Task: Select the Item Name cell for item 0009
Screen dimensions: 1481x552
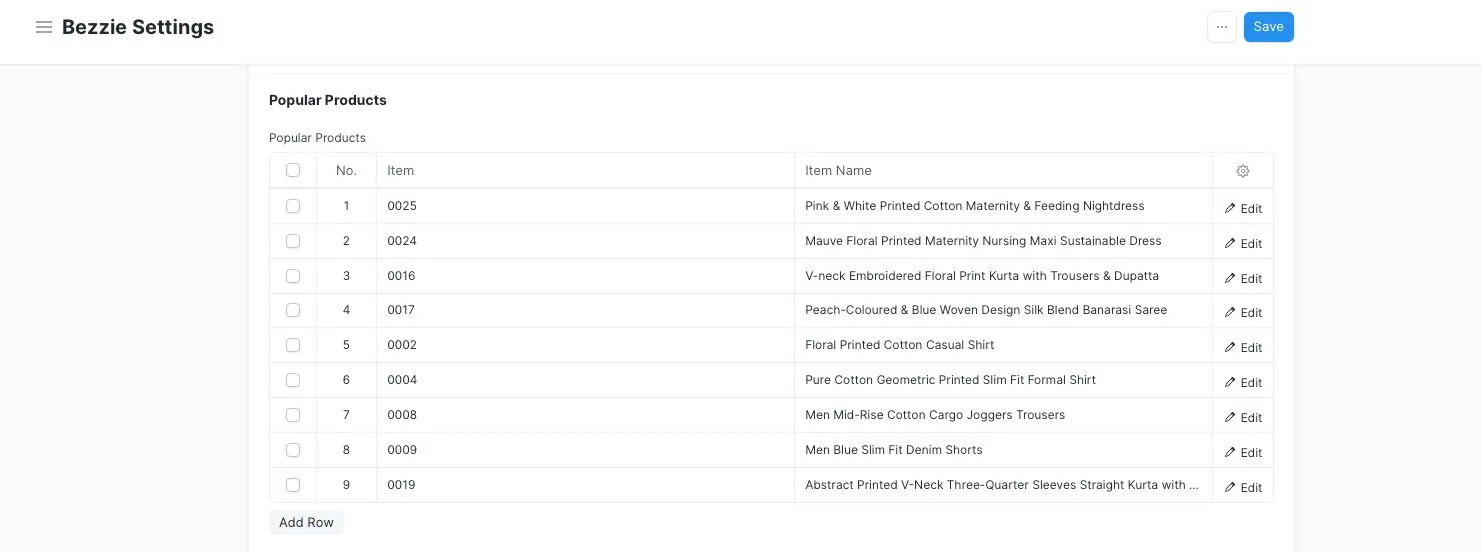Action: coord(1003,450)
